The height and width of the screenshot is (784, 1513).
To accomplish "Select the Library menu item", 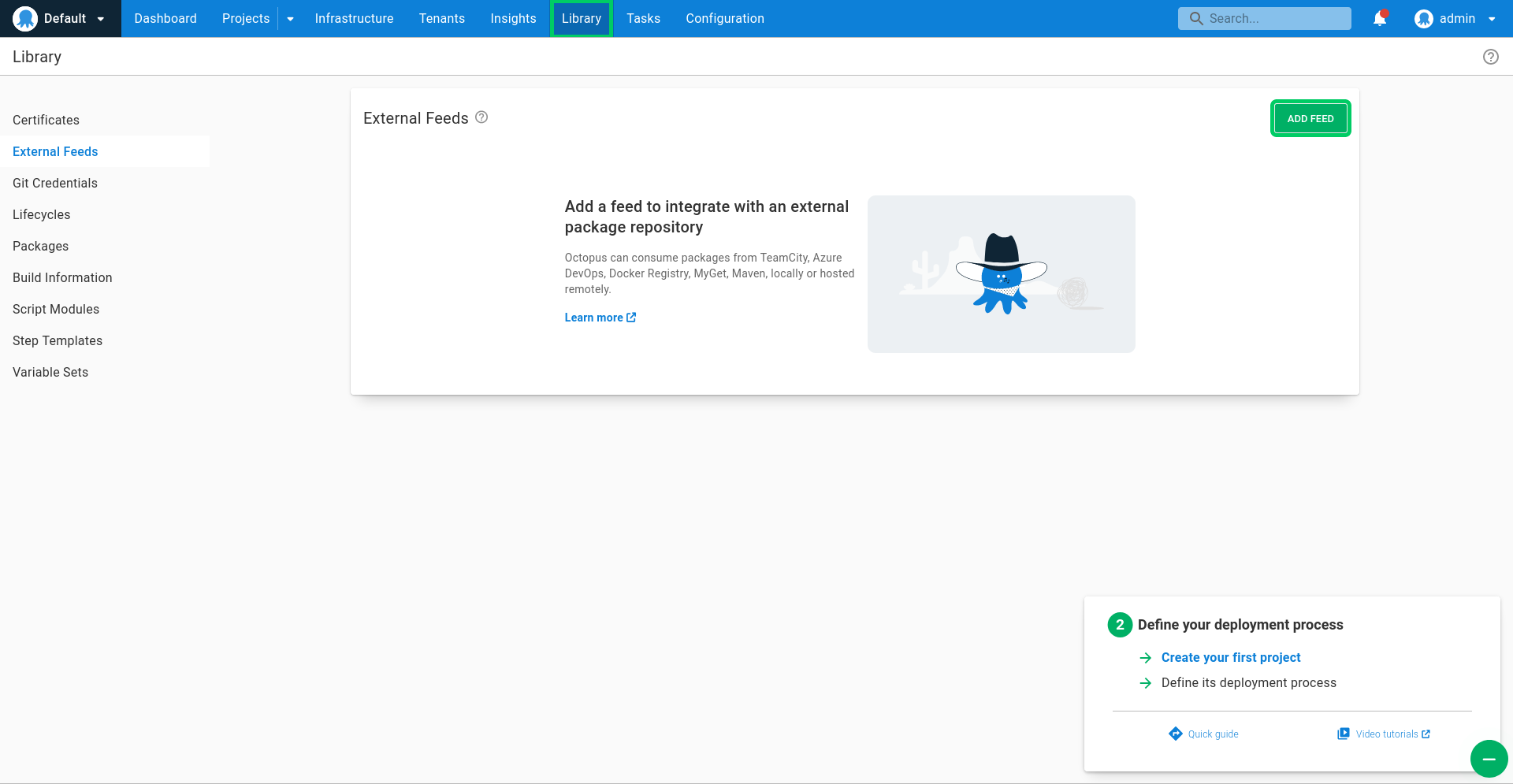I will (x=582, y=18).
